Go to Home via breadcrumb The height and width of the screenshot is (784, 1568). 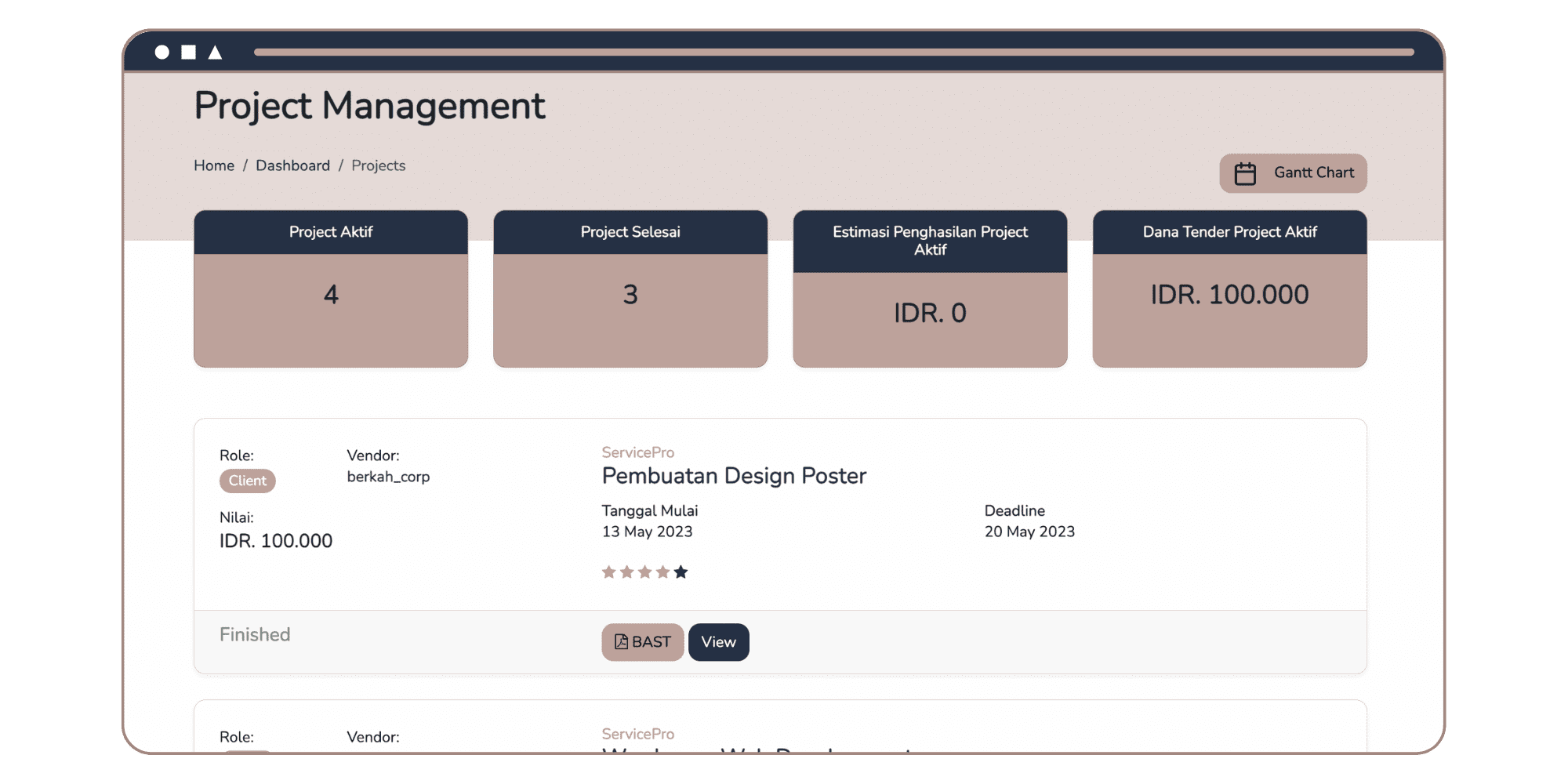pyautogui.click(x=214, y=165)
